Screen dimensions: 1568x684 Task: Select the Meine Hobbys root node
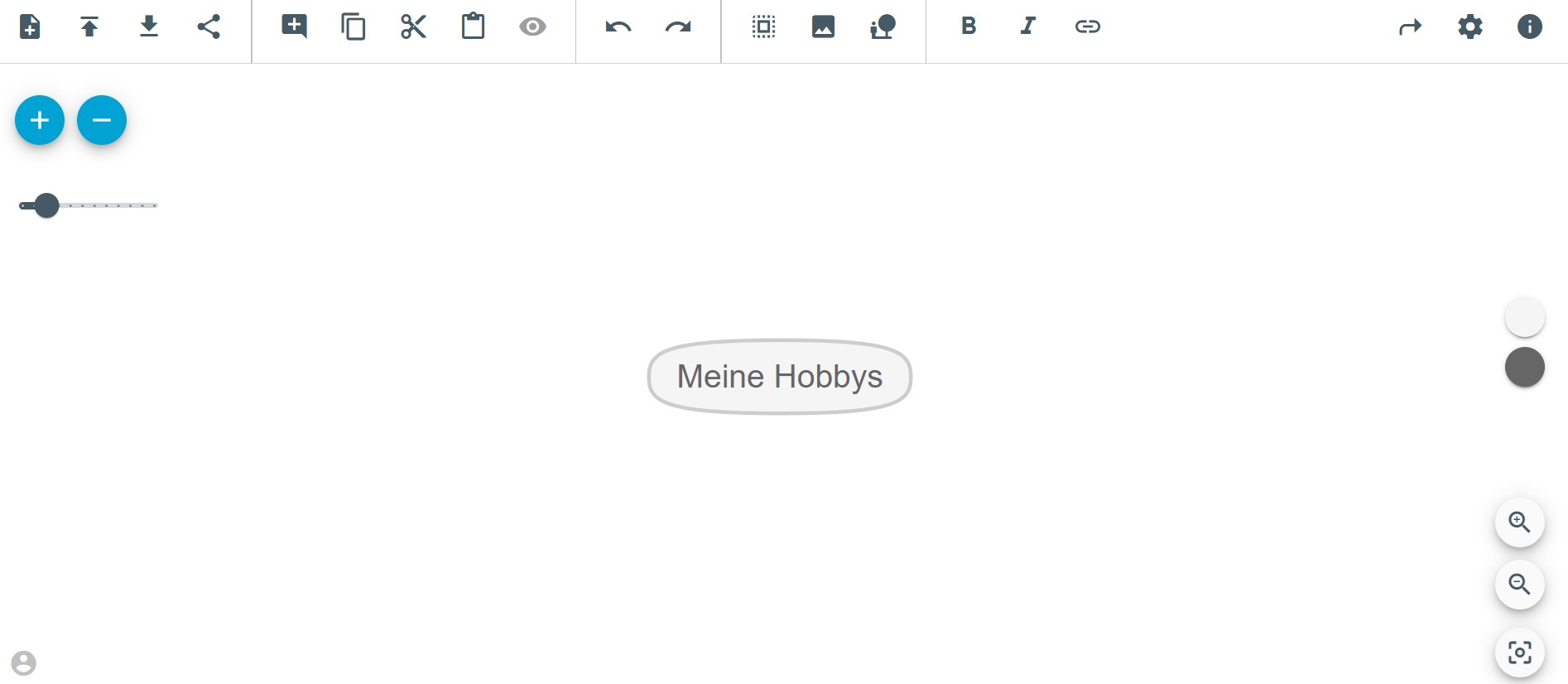tap(780, 377)
